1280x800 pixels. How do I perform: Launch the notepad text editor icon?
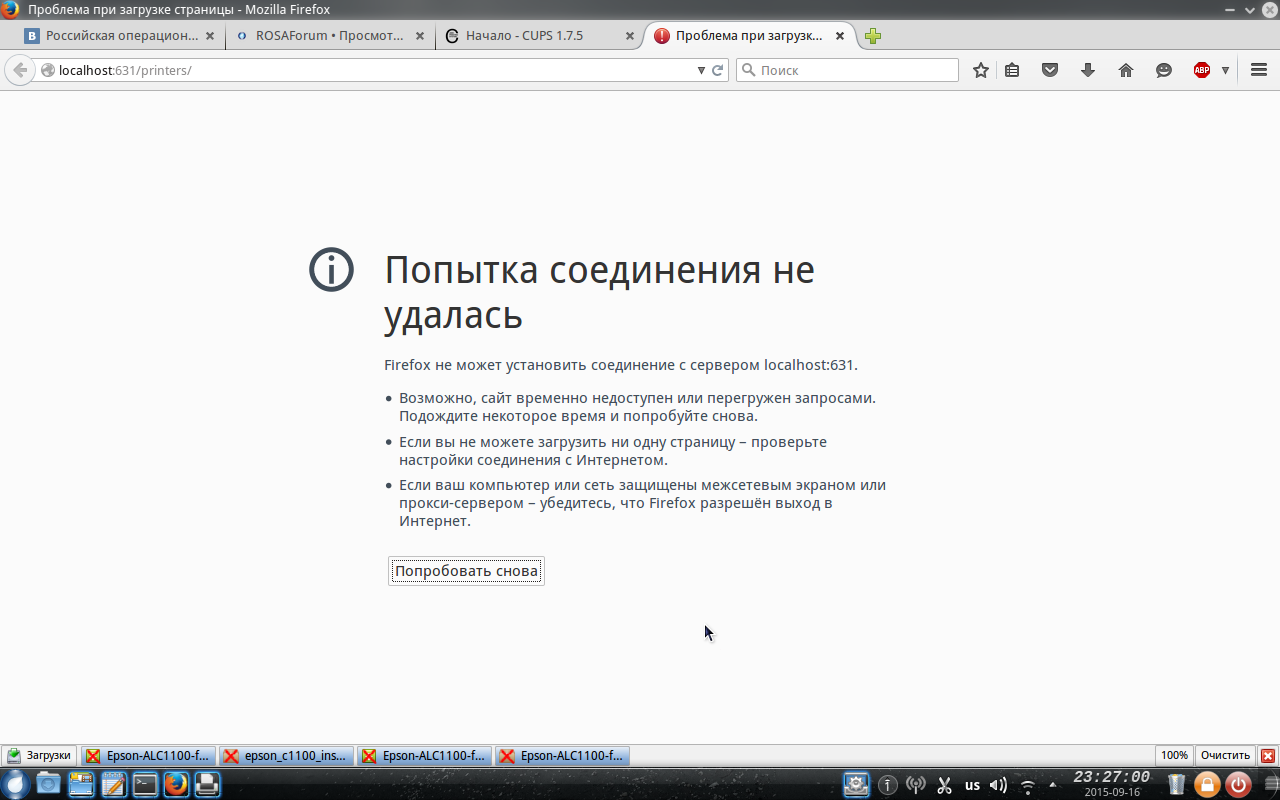click(113, 784)
